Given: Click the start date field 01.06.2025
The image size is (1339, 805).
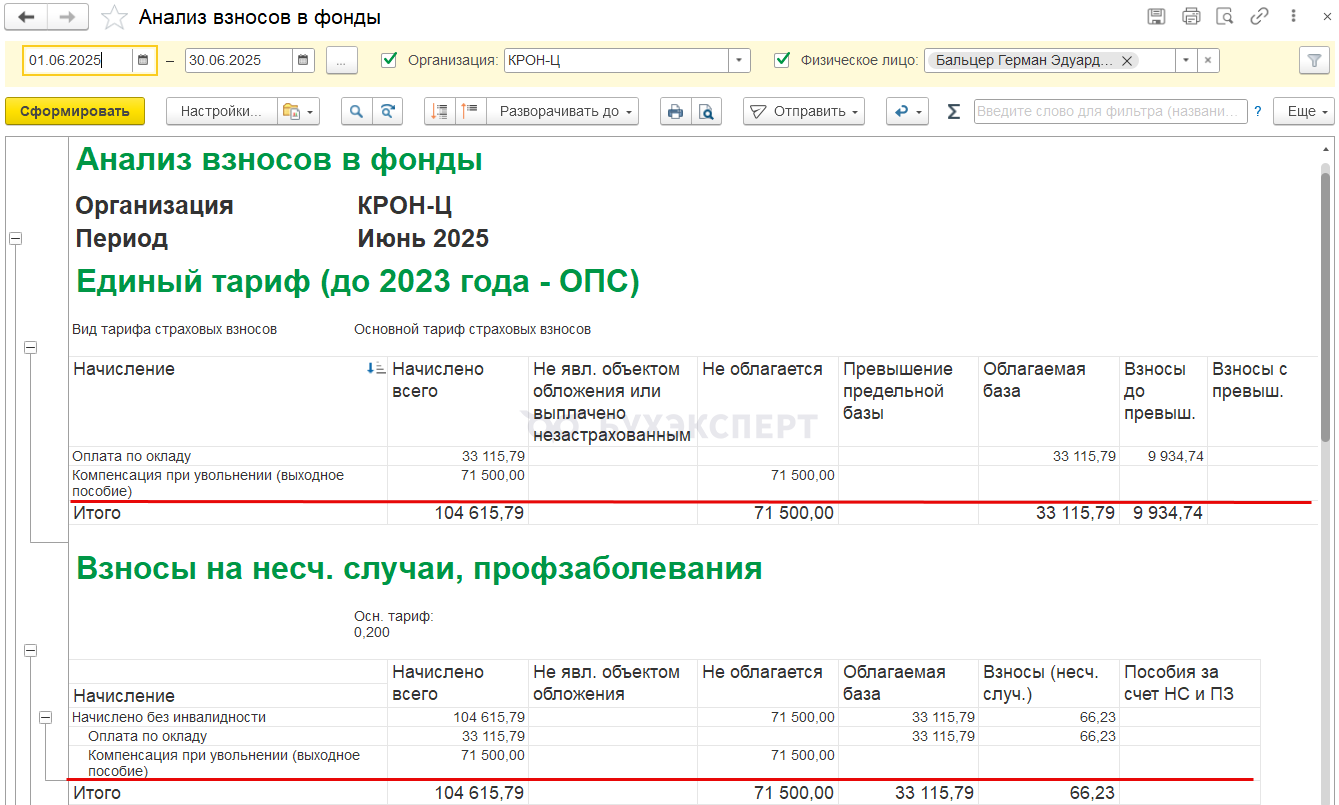Looking at the screenshot, I should (78, 60).
